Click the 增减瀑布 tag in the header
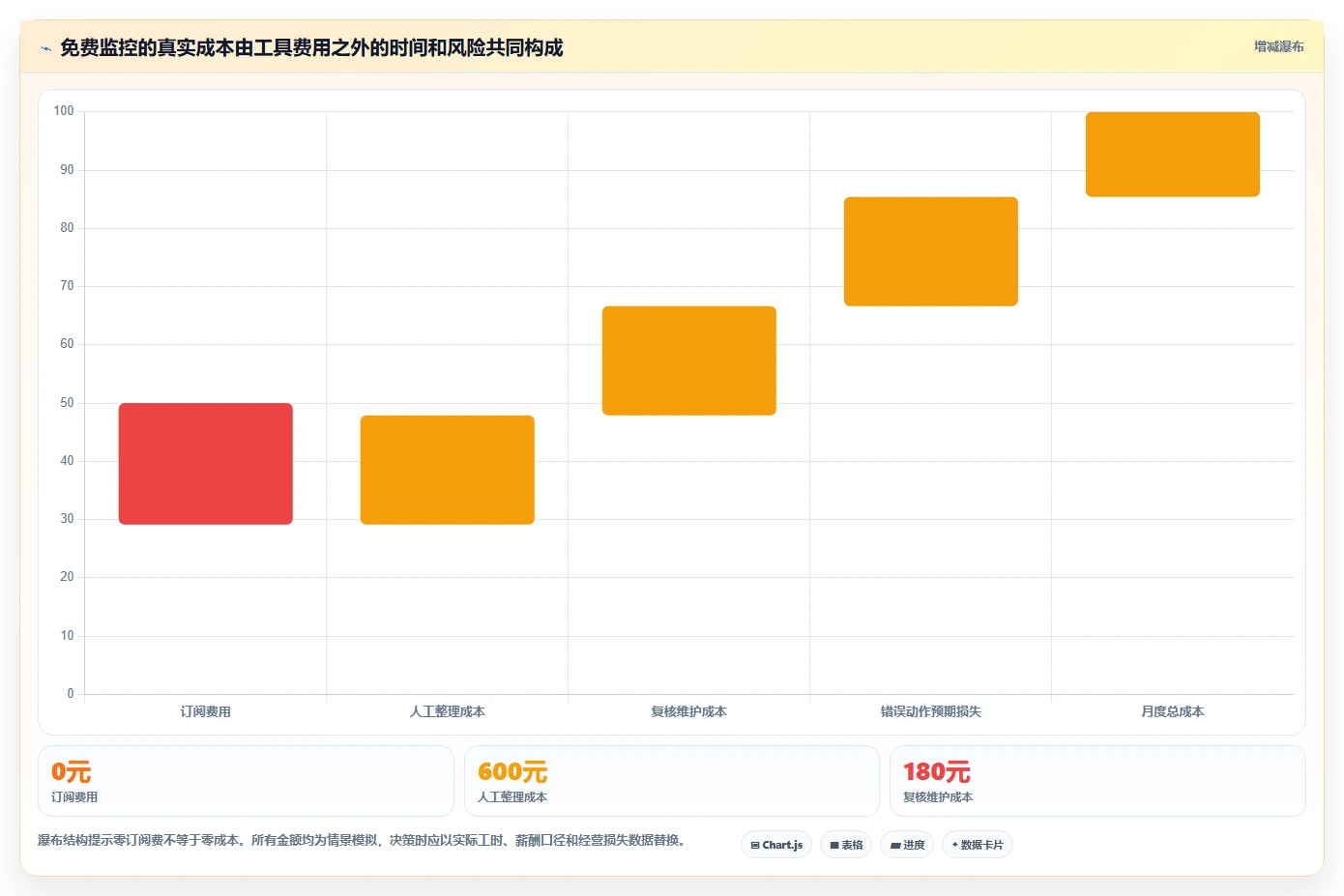Screen dimensions: 1344x896 tap(1278, 46)
